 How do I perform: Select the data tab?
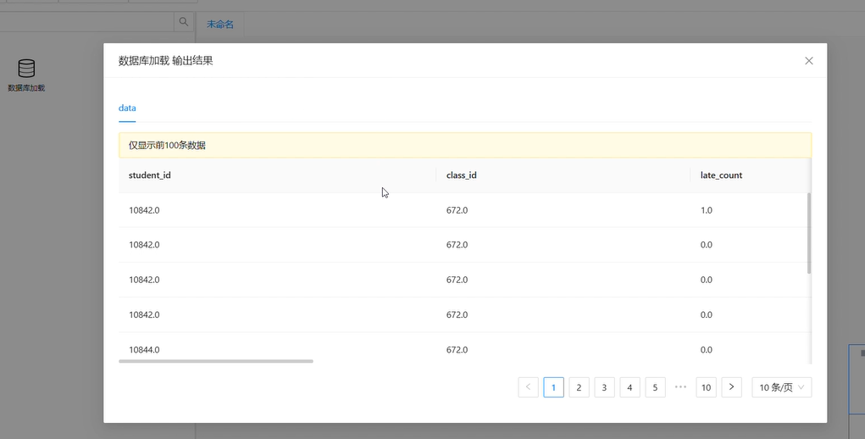[x=127, y=108]
